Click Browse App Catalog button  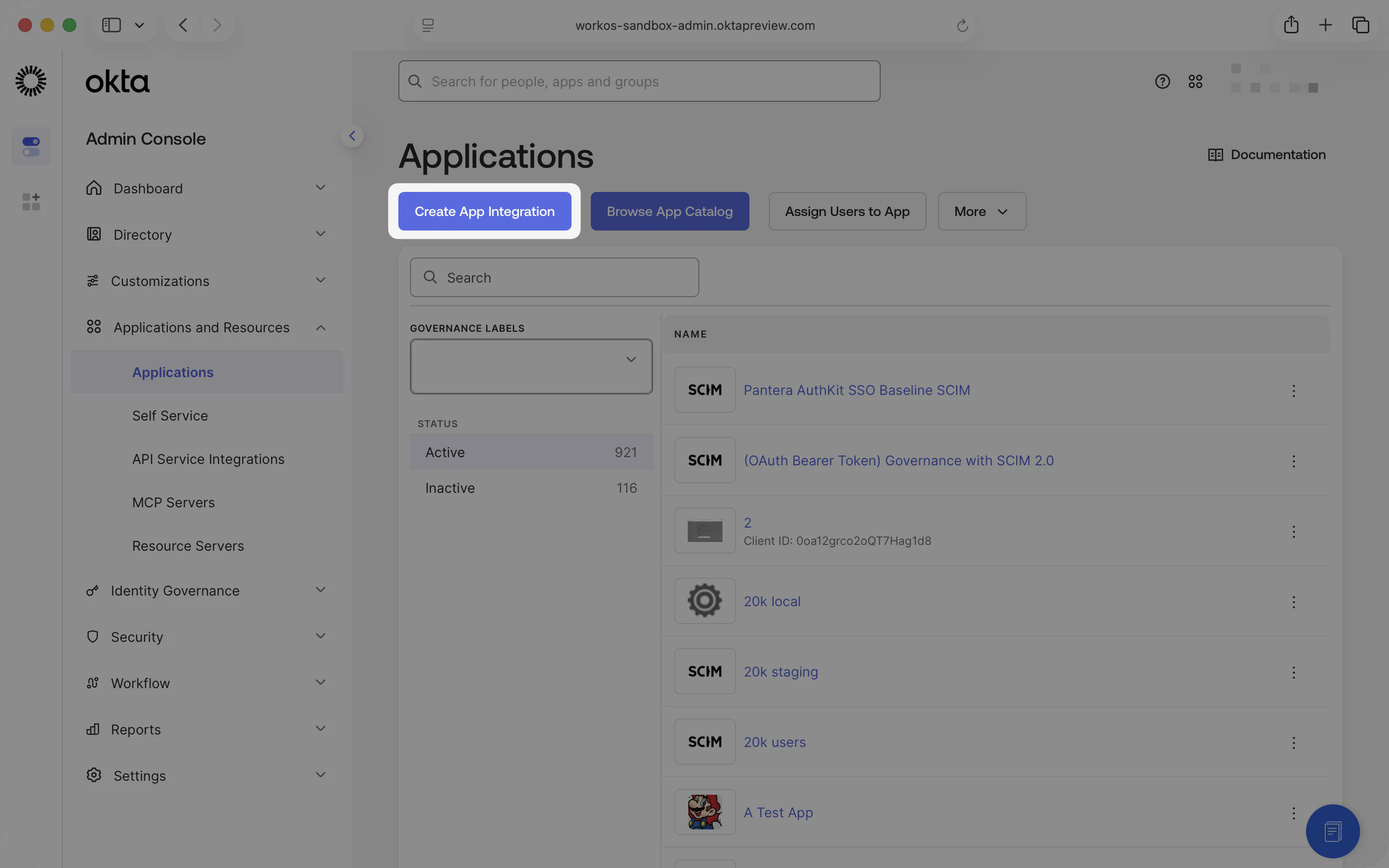pos(670,211)
